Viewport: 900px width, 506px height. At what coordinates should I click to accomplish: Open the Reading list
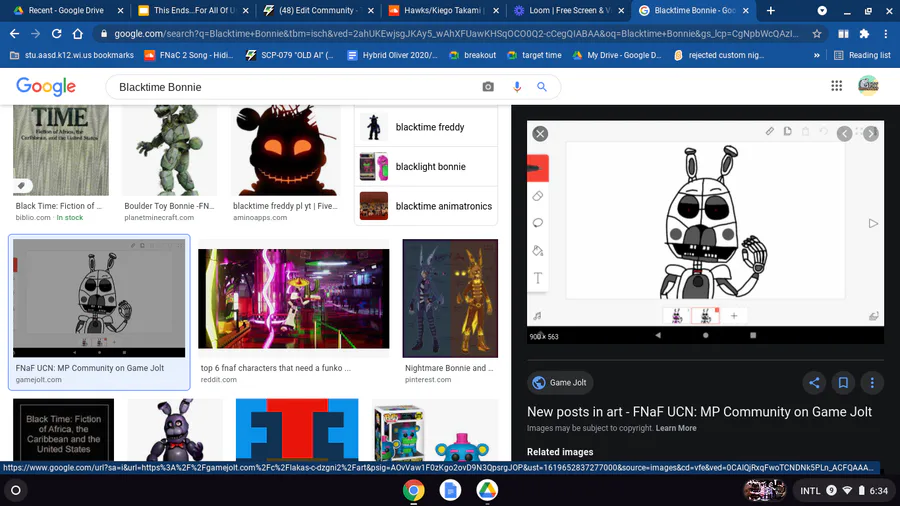click(x=862, y=55)
